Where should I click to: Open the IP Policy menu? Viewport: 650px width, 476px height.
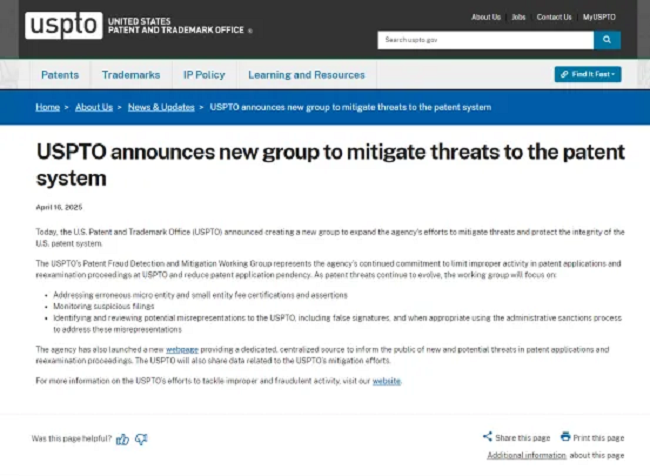point(204,75)
